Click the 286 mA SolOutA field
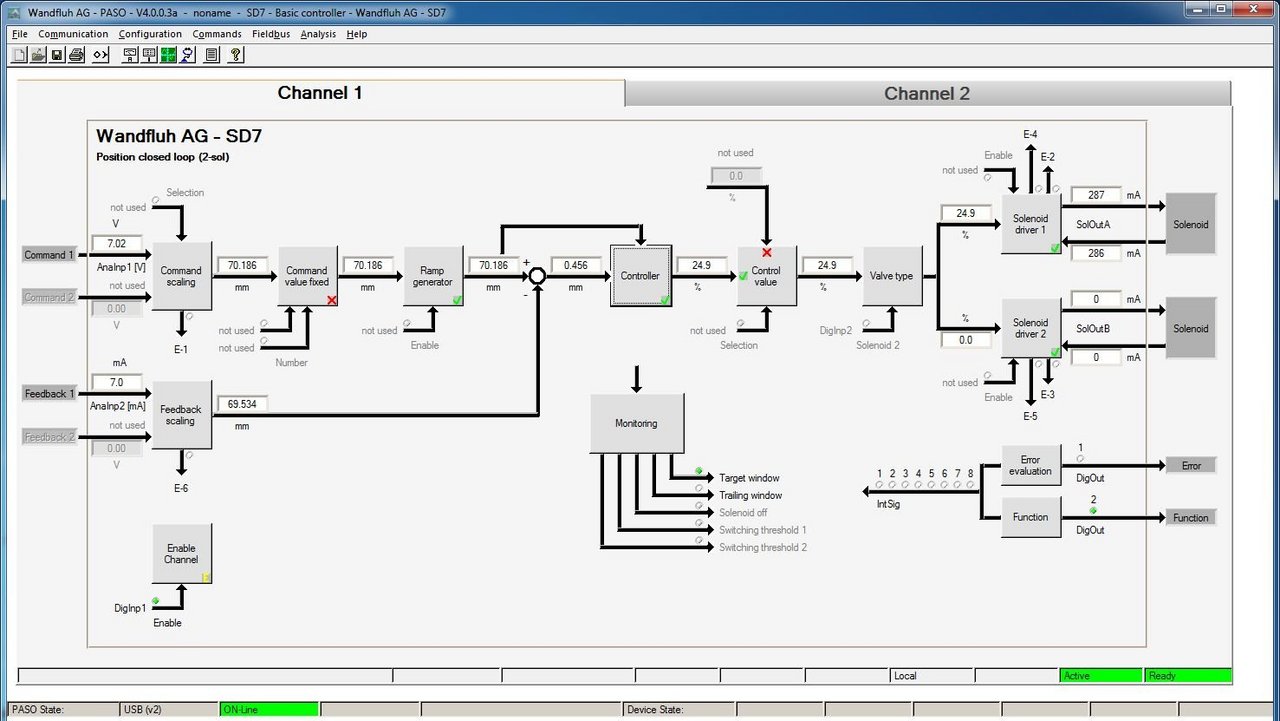Image resolution: width=1280 pixels, height=721 pixels. (x=1096, y=254)
